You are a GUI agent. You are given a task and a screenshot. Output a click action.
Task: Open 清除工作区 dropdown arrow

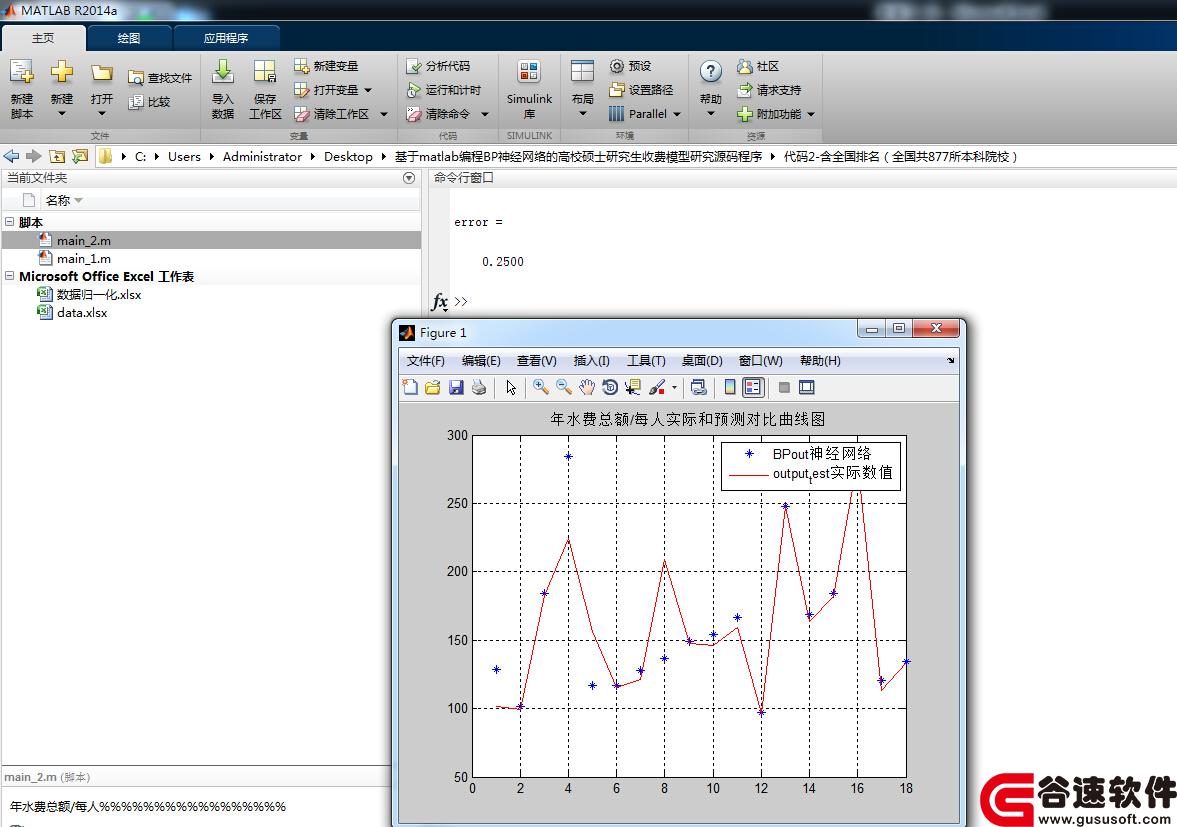(x=384, y=114)
